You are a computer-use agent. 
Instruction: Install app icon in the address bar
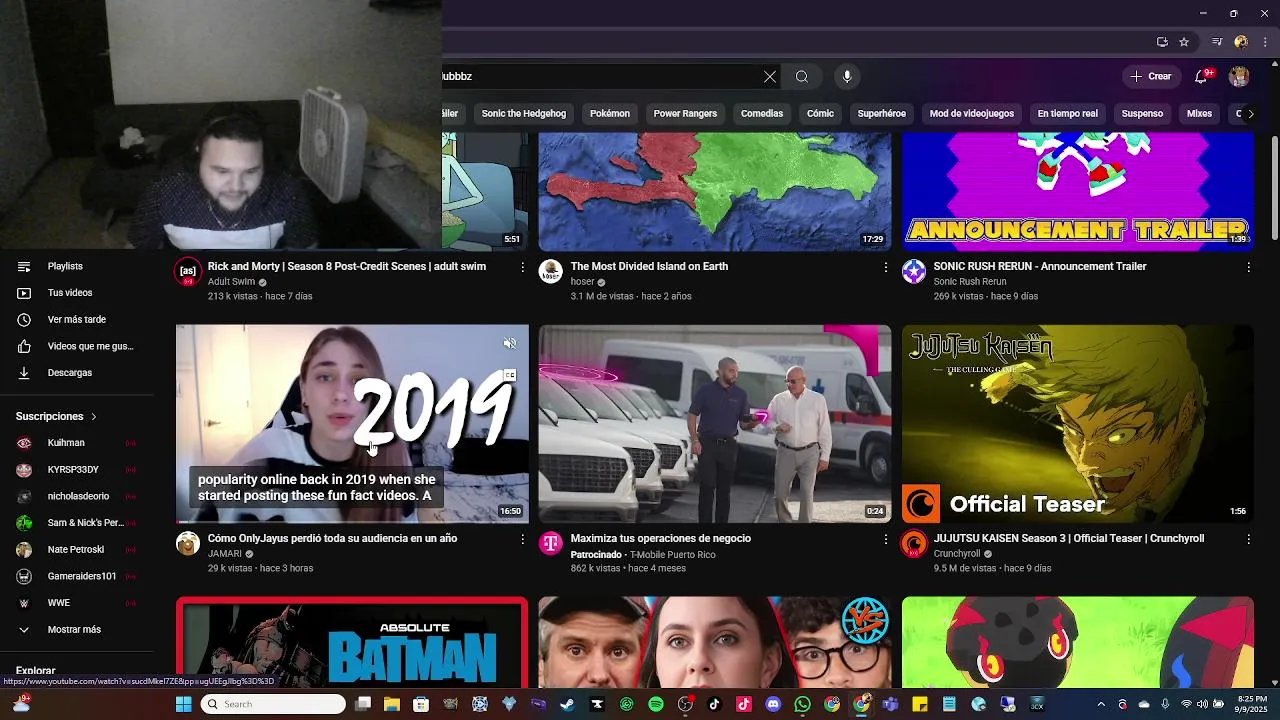click(x=1162, y=42)
